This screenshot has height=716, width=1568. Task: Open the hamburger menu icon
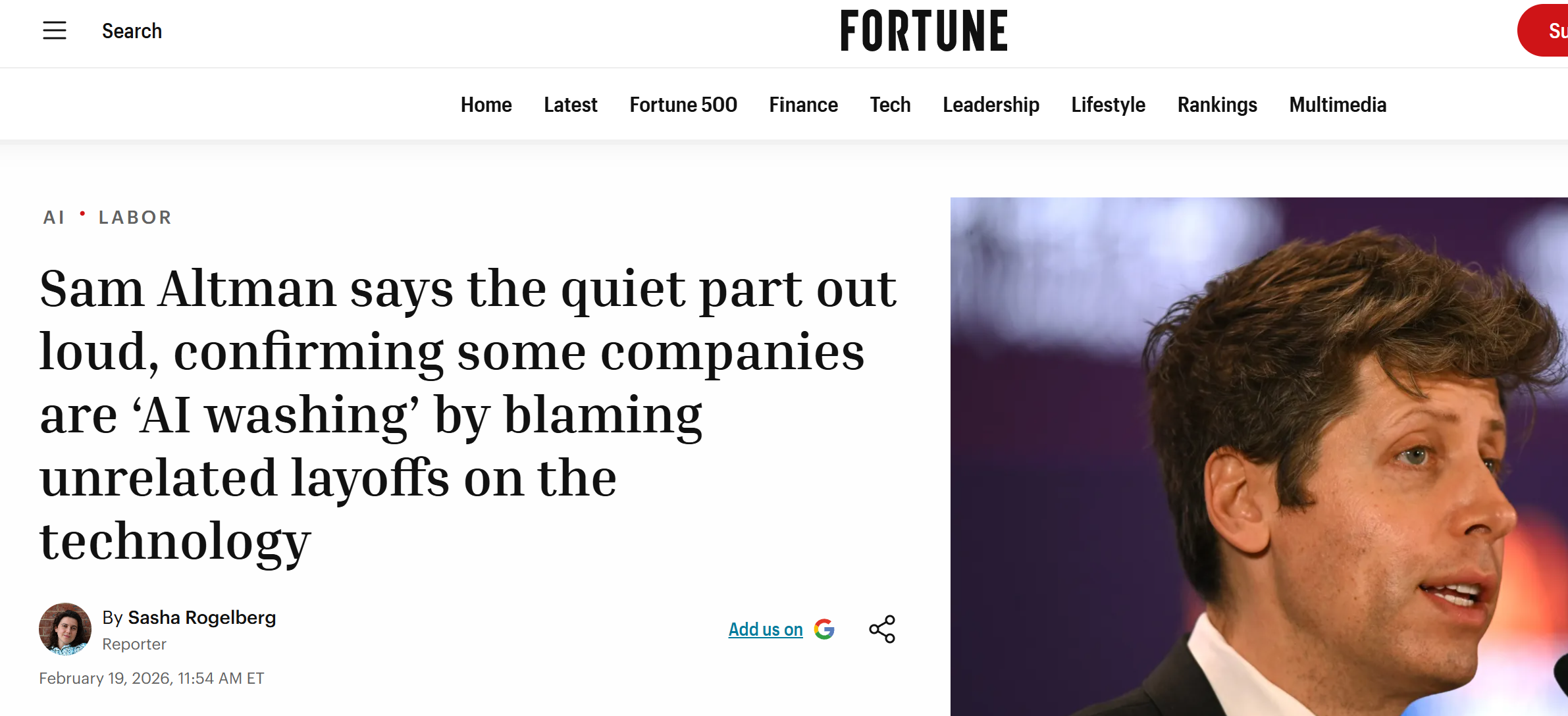55,30
